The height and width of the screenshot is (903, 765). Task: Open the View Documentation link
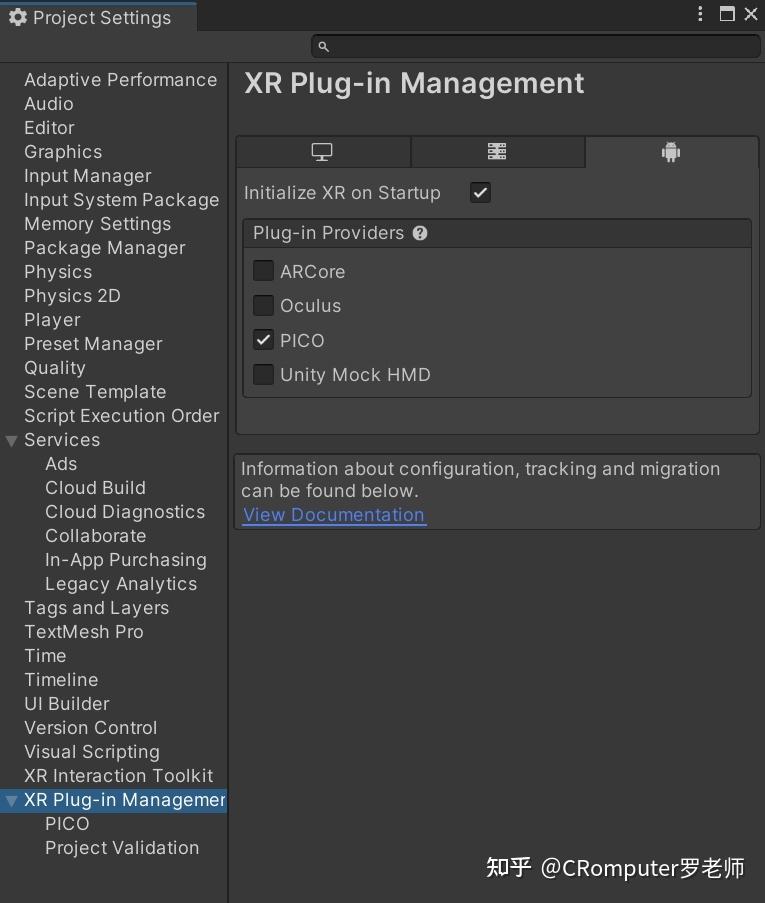334,515
